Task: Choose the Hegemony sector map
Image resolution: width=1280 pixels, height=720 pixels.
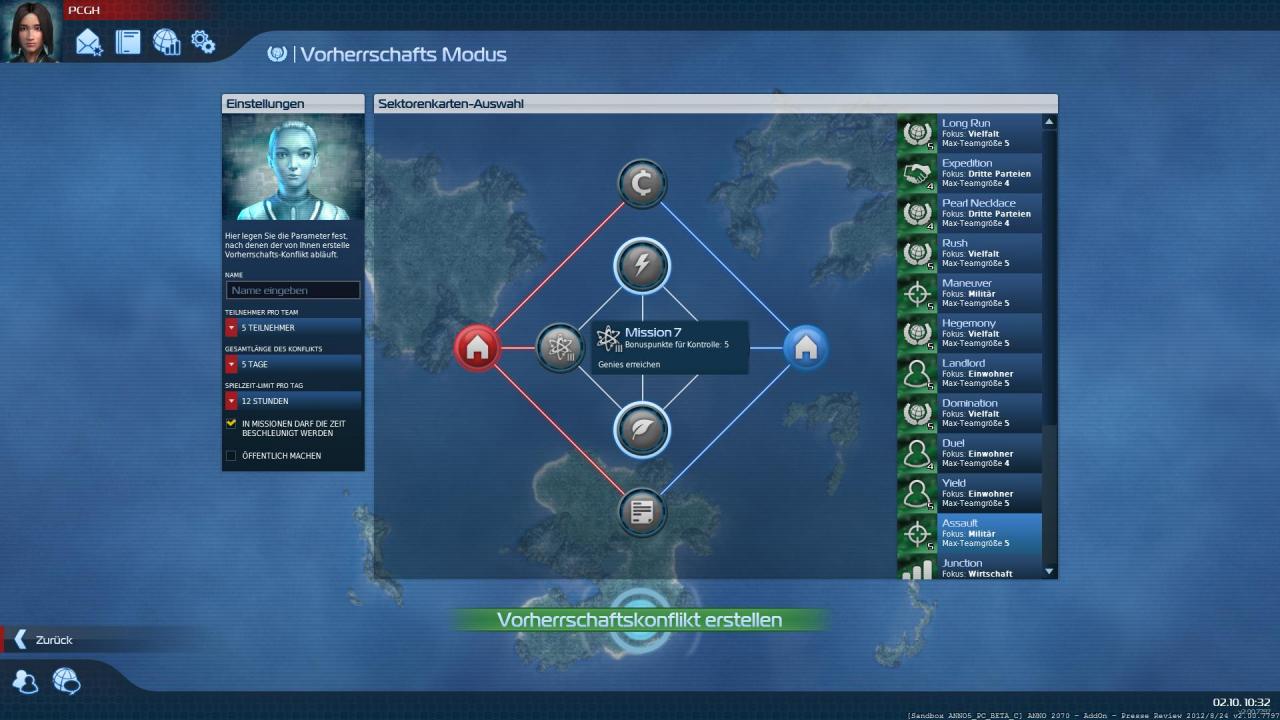Action: pyautogui.click(x=970, y=333)
